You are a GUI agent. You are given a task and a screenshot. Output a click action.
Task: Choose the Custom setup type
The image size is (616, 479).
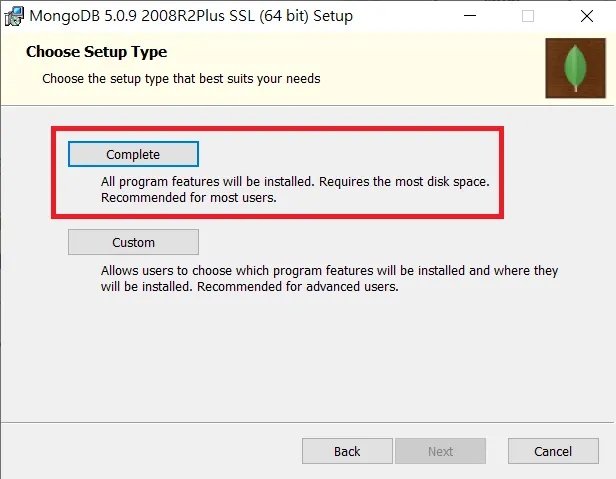(133, 242)
